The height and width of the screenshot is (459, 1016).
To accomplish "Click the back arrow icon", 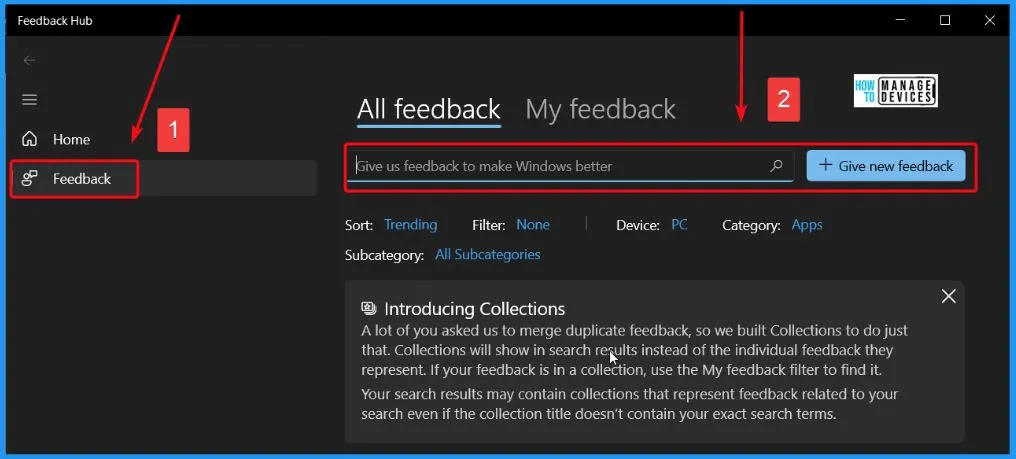I will point(29,60).
